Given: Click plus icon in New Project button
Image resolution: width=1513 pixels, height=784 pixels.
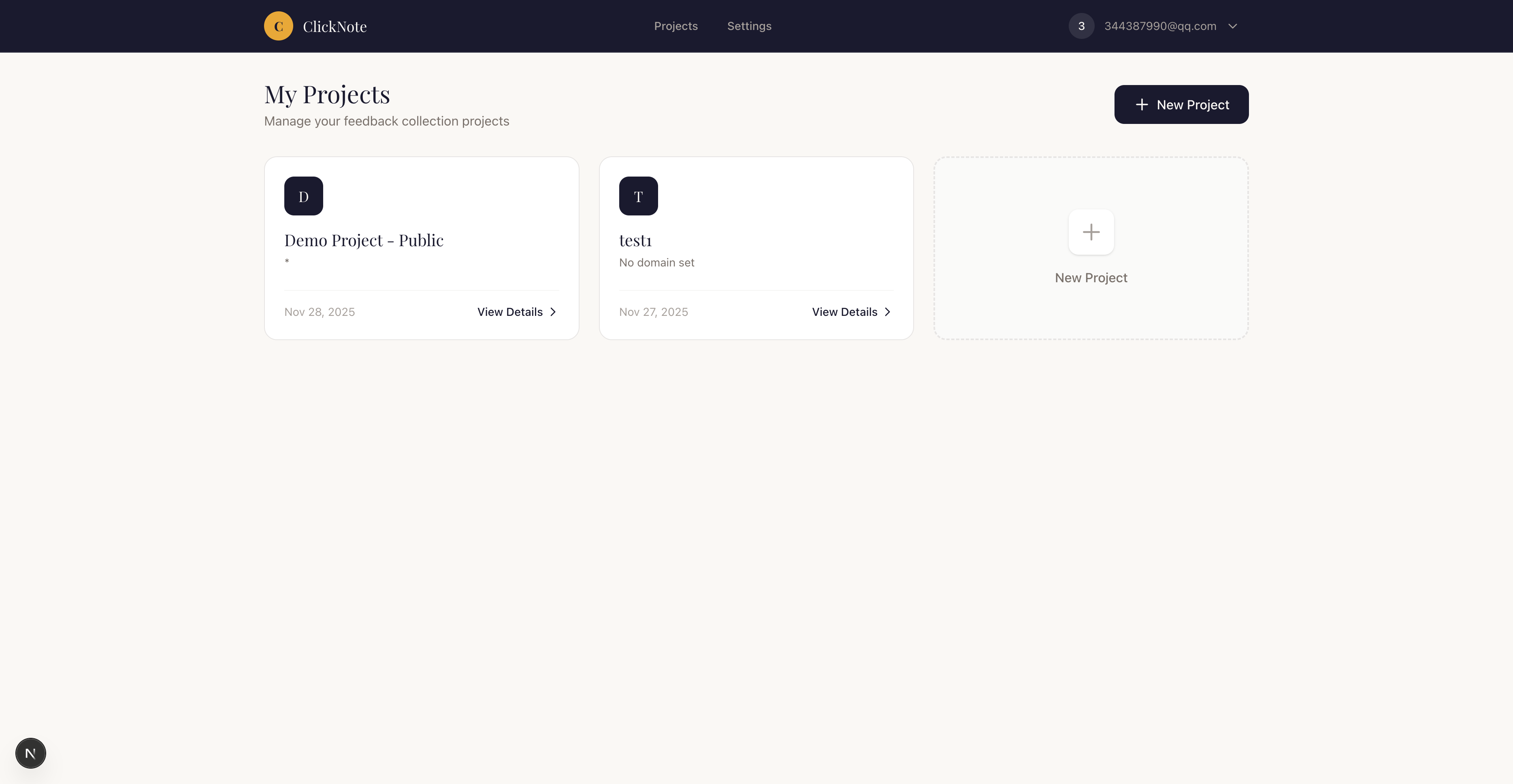Looking at the screenshot, I should 1141,104.
